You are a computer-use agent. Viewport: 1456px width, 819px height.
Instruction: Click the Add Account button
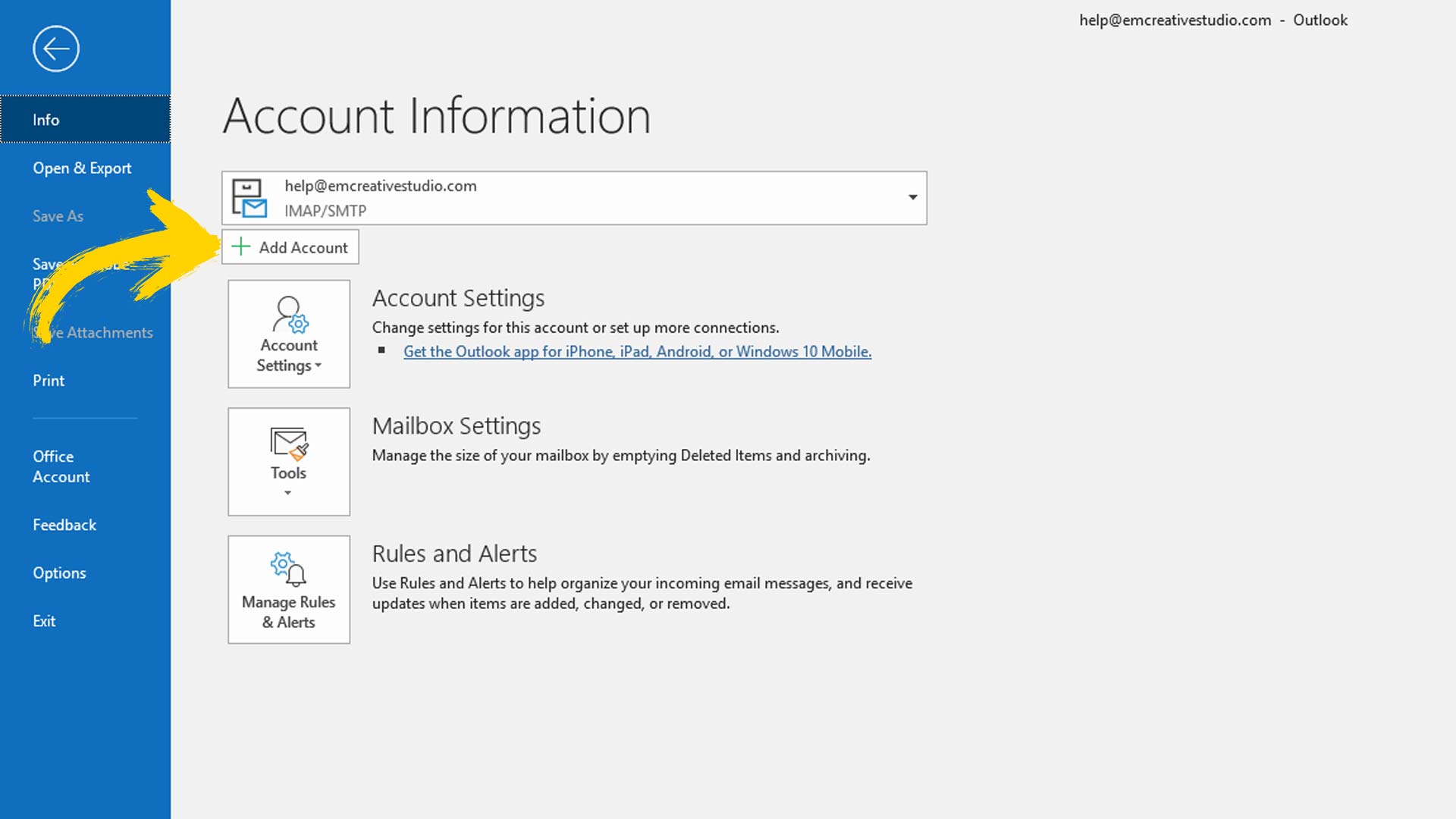click(x=290, y=247)
